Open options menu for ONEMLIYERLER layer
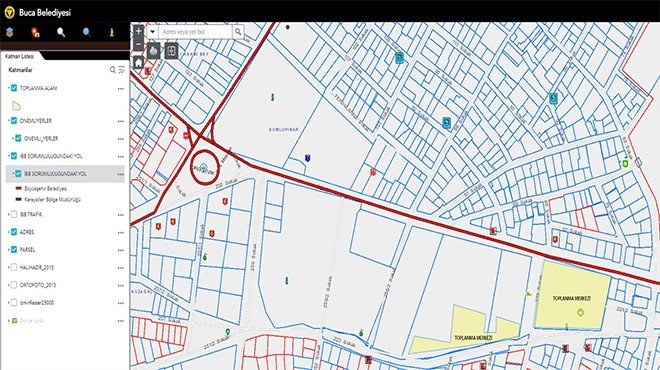Viewport: 660px width, 370px height. [x=121, y=121]
